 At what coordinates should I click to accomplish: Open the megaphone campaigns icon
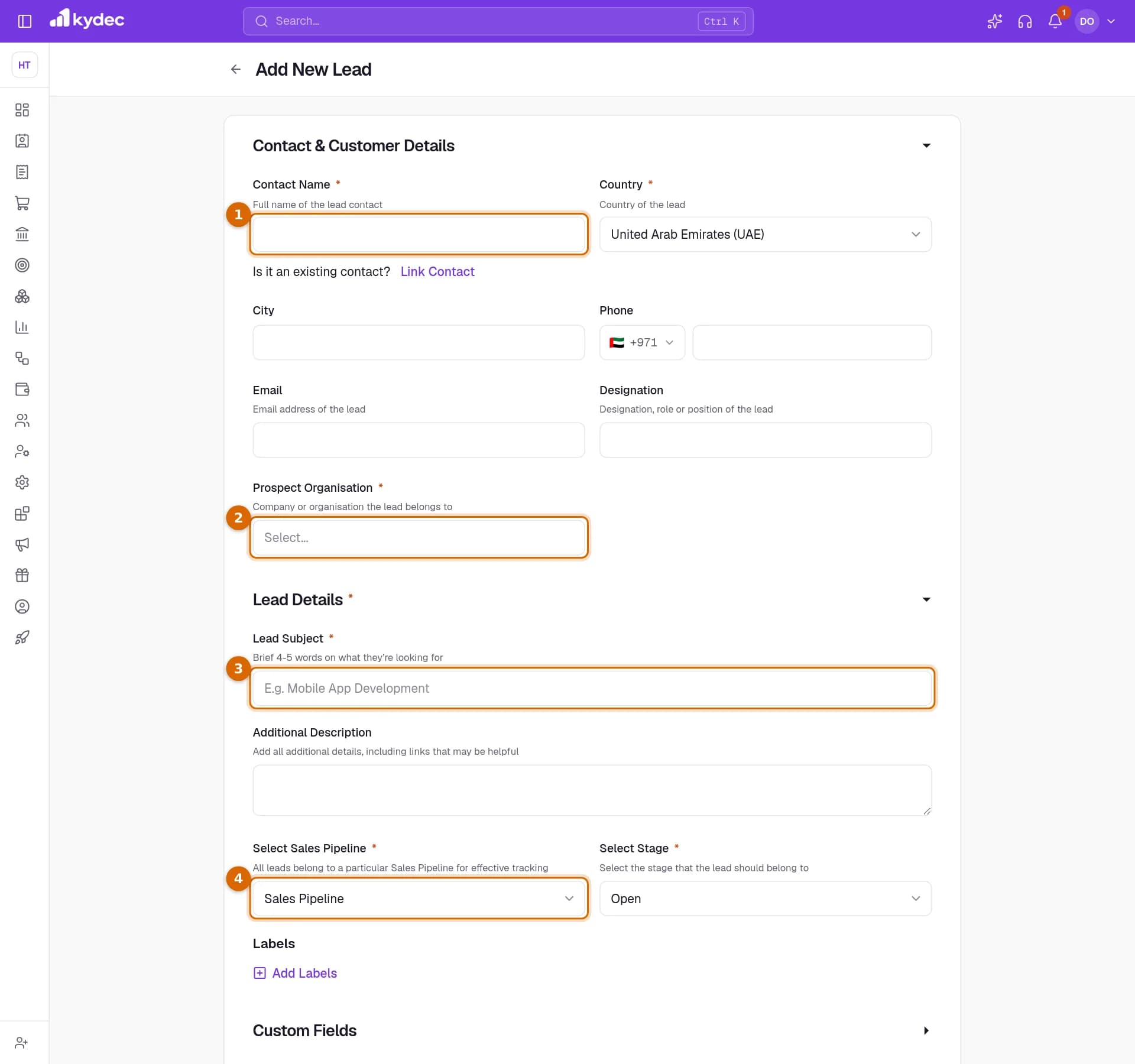pos(22,544)
